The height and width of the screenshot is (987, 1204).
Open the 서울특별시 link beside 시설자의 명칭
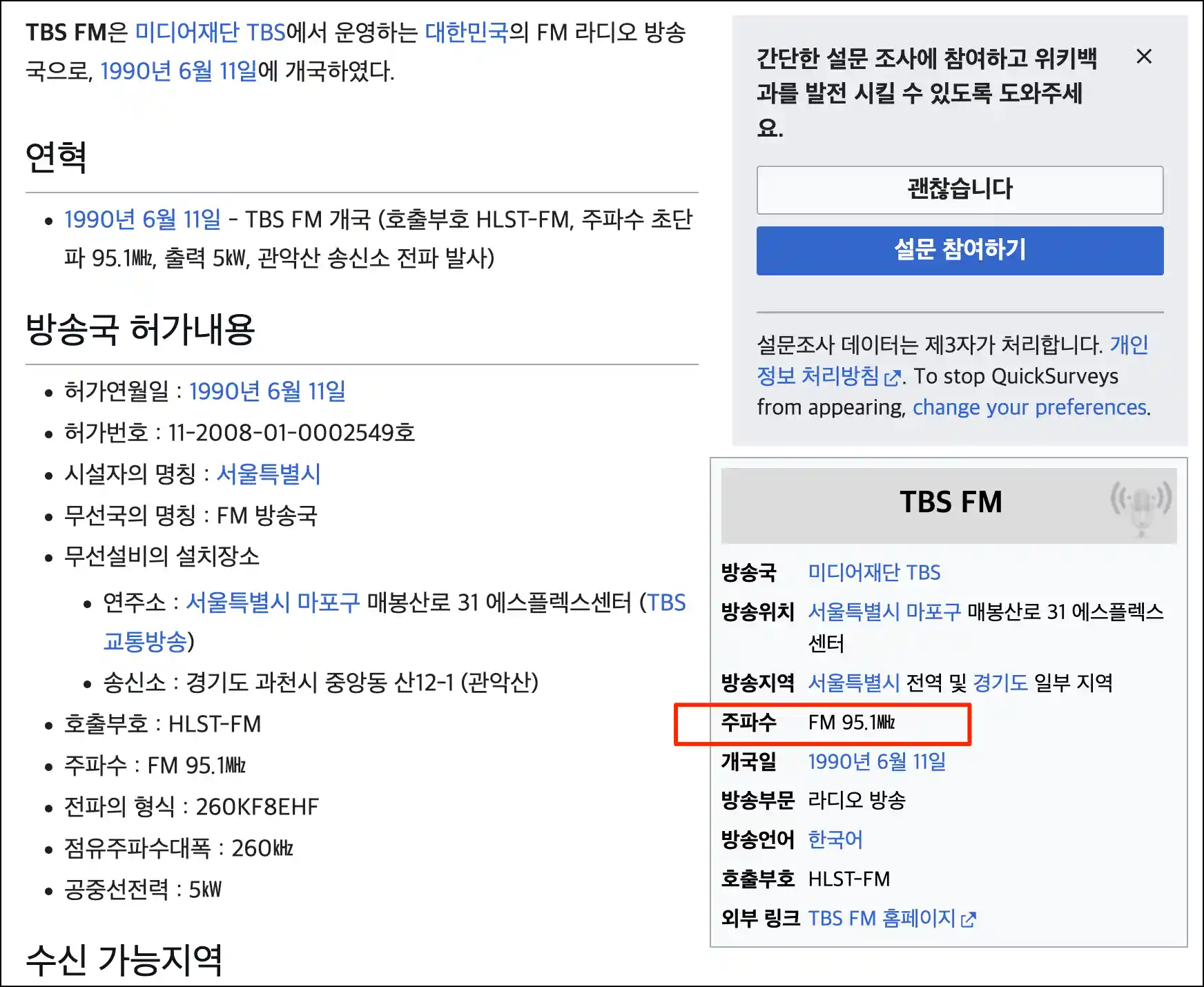point(269,474)
